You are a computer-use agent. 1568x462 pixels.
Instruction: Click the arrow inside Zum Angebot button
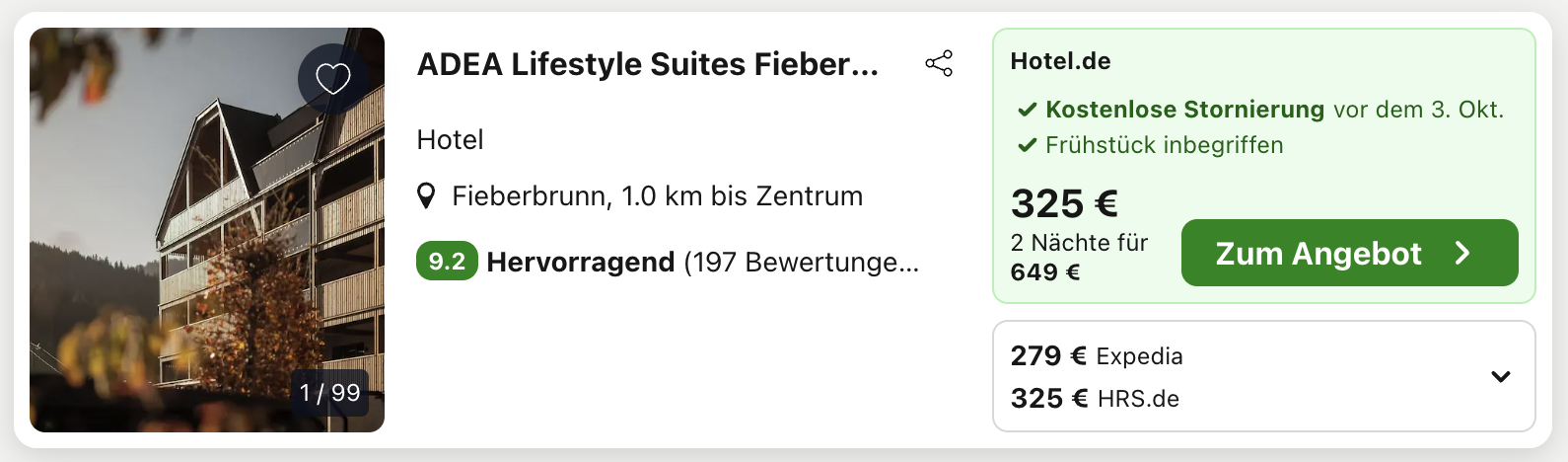(x=1462, y=254)
